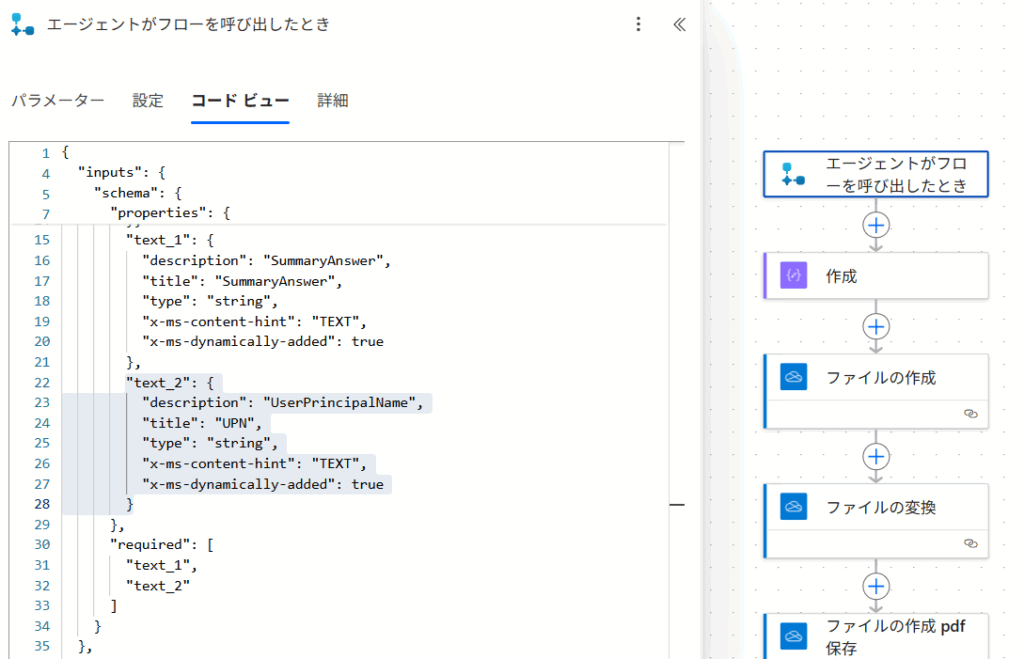Open the three-dot more options menu

[639, 25]
